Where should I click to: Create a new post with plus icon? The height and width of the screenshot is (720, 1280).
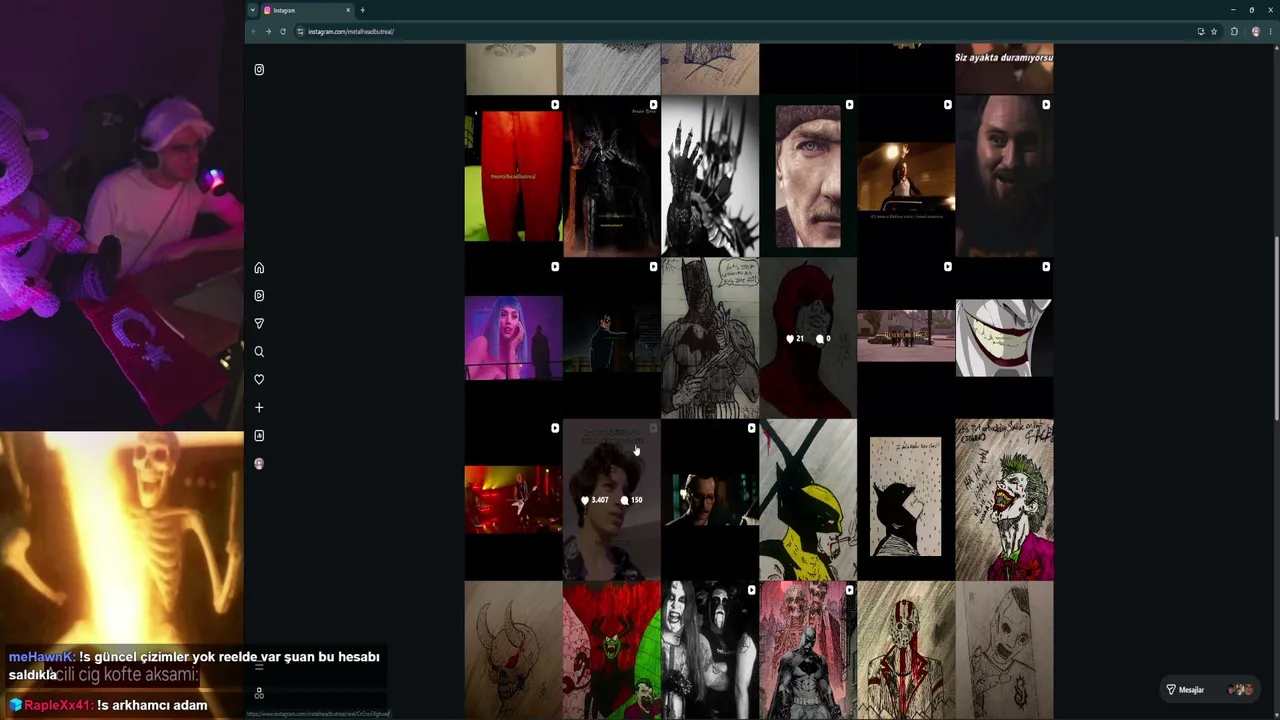click(259, 408)
